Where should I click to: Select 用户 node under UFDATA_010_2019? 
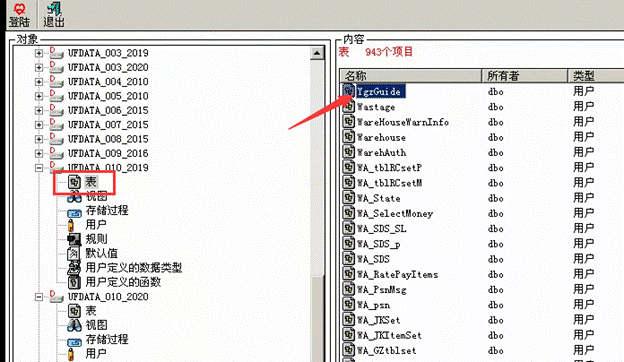point(96,224)
